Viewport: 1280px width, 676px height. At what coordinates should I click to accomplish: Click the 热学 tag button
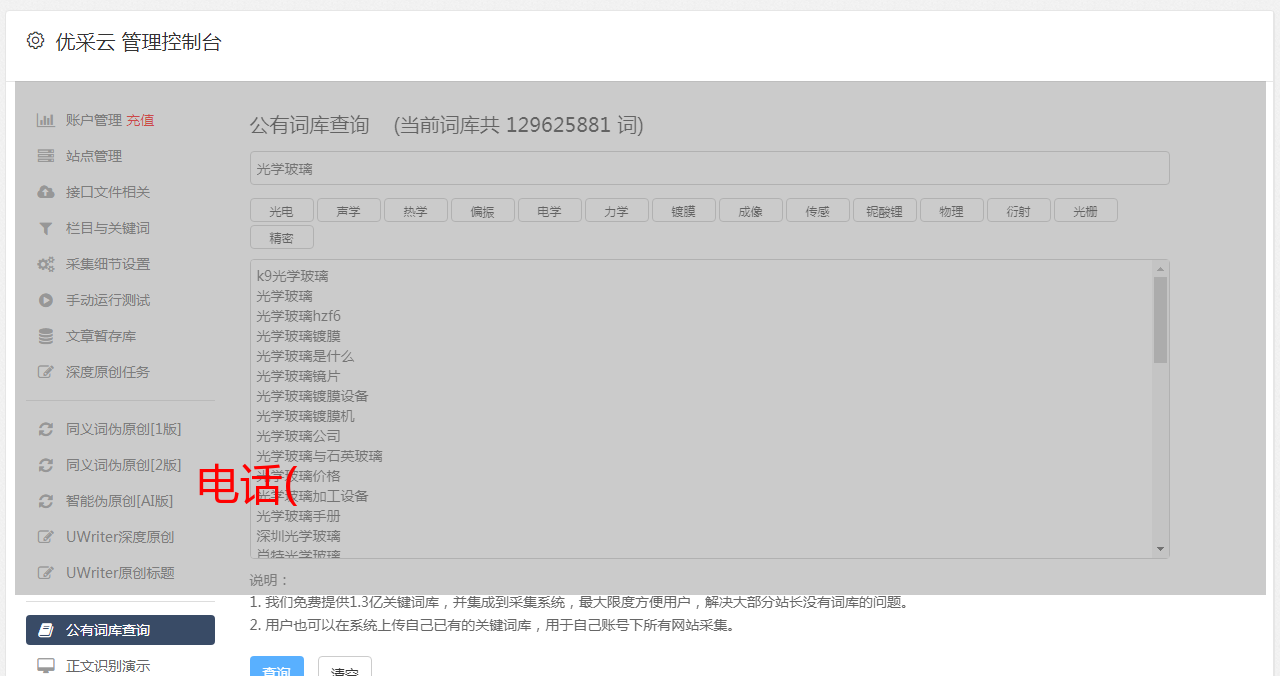[x=416, y=210]
